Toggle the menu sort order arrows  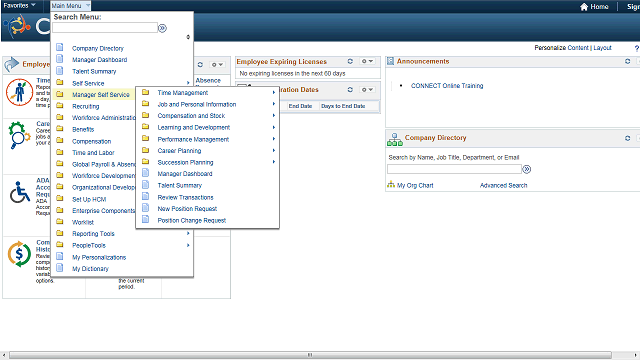(188, 37)
